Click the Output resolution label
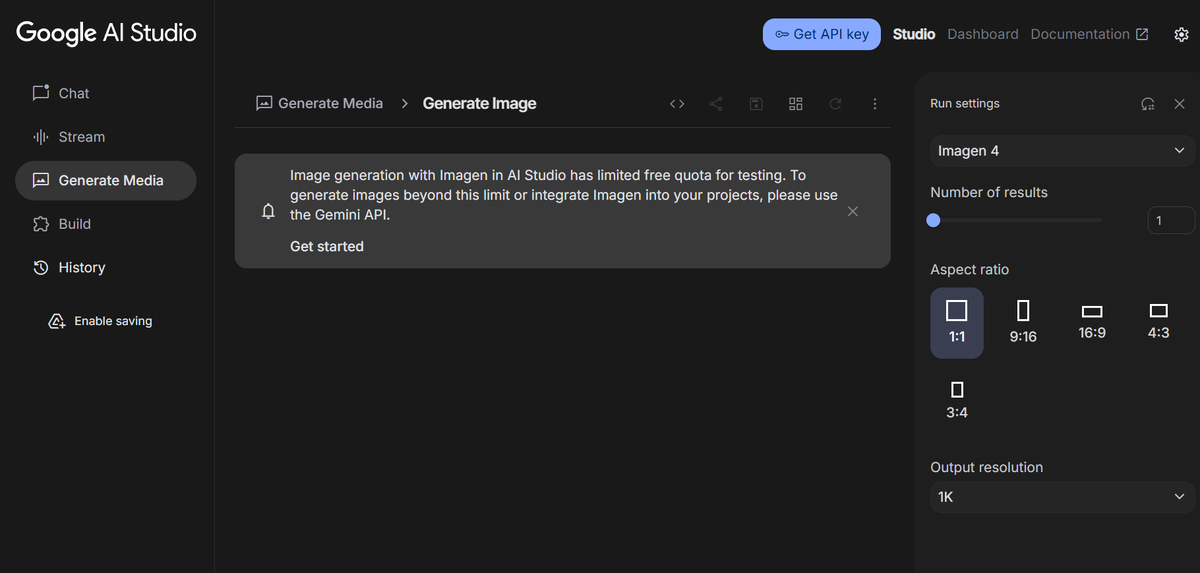The height and width of the screenshot is (573, 1200). (x=987, y=467)
